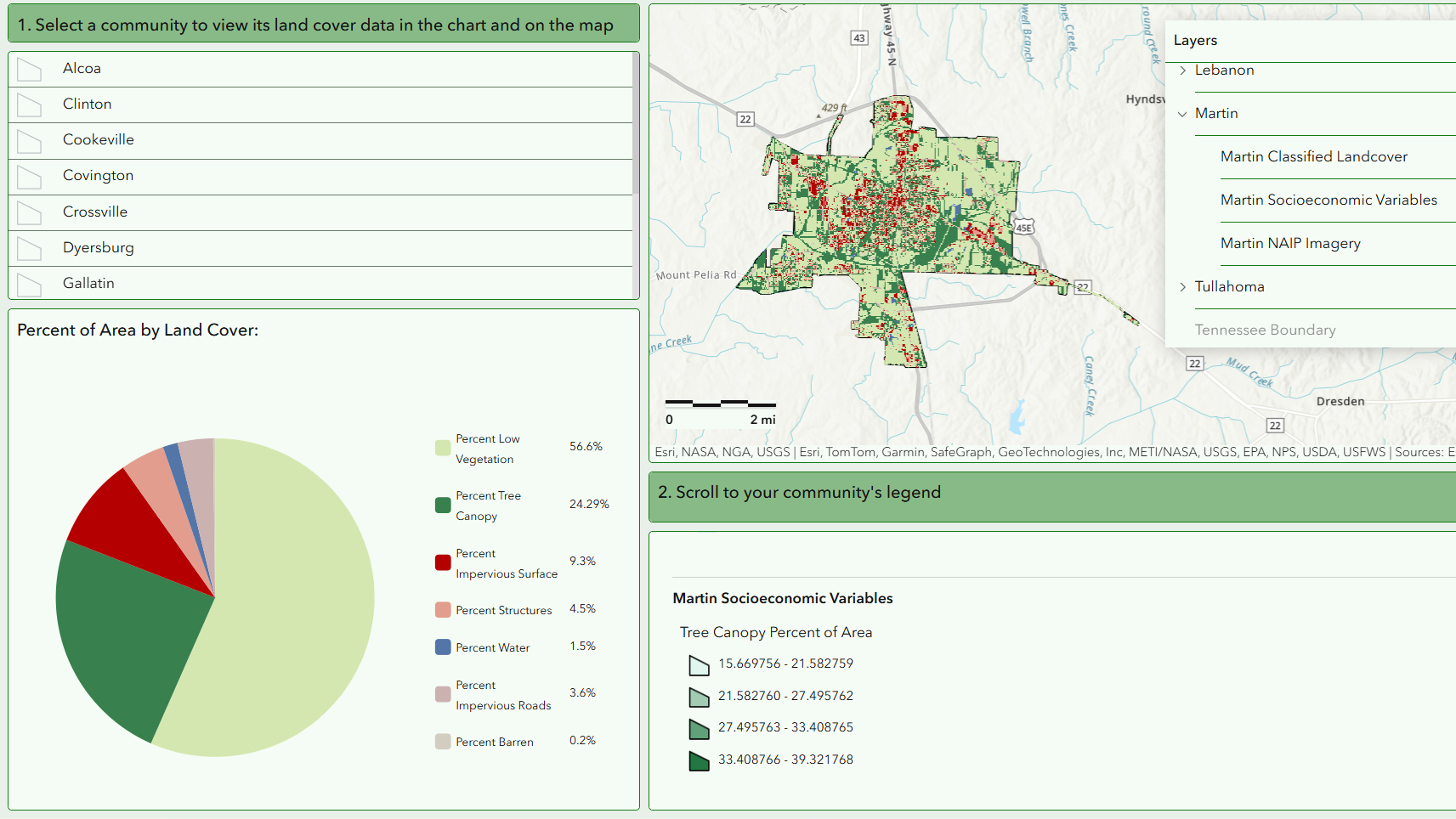Collapse the Martin layer group

click(x=1182, y=113)
